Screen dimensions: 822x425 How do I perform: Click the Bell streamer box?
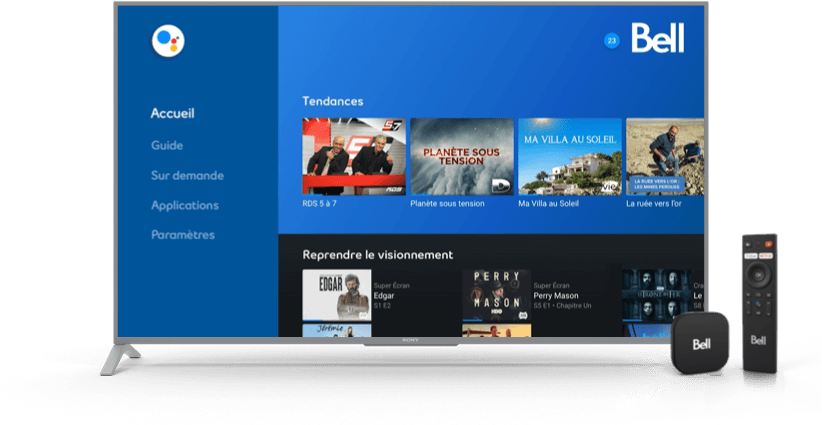pos(700,343)
